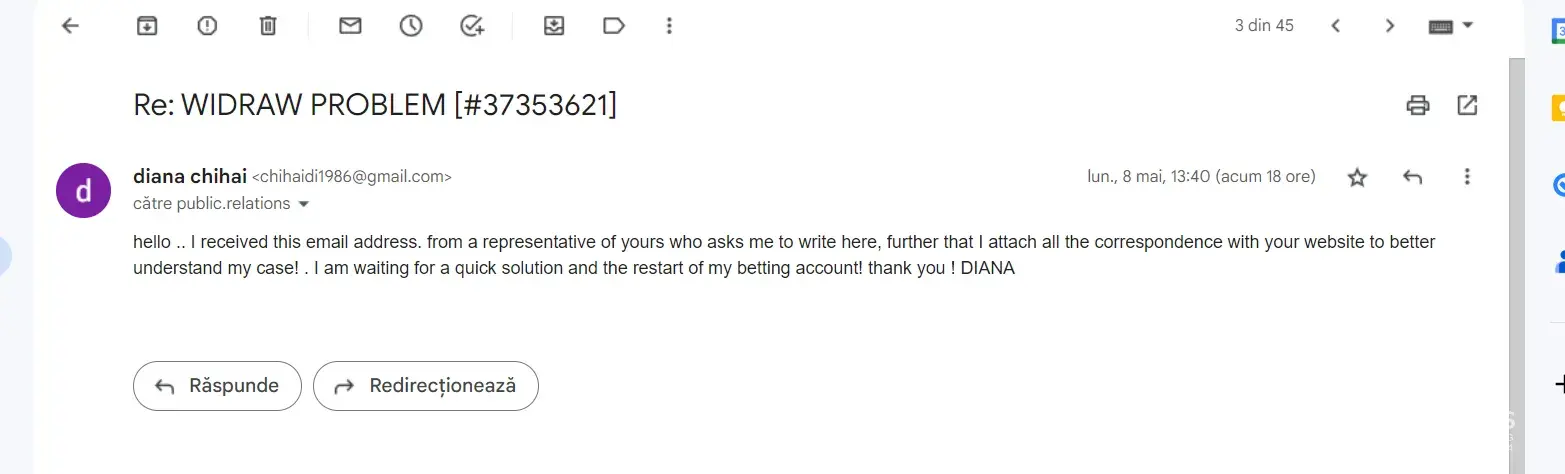Click the Redirecționează forward button
The image size is (1565, 474).
425,386
